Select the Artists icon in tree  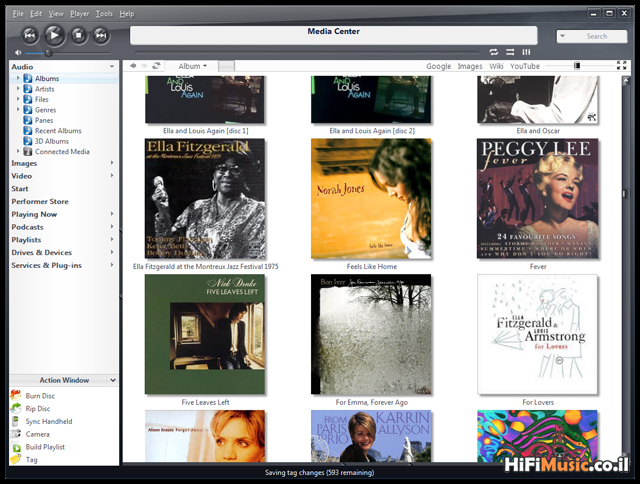click(28, 89)
